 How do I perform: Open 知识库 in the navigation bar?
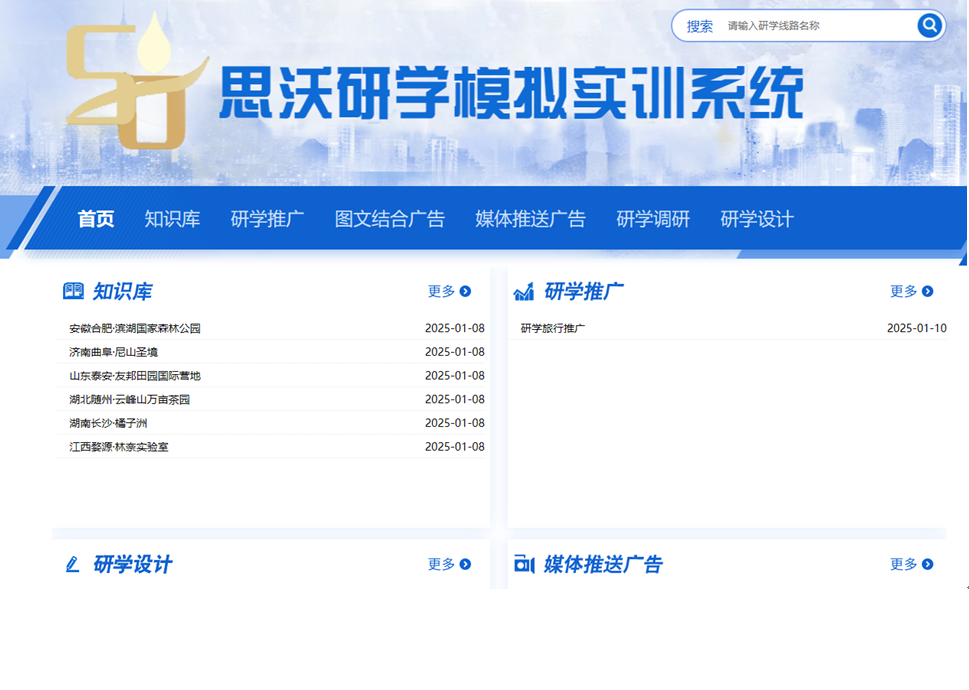point(172,219)
